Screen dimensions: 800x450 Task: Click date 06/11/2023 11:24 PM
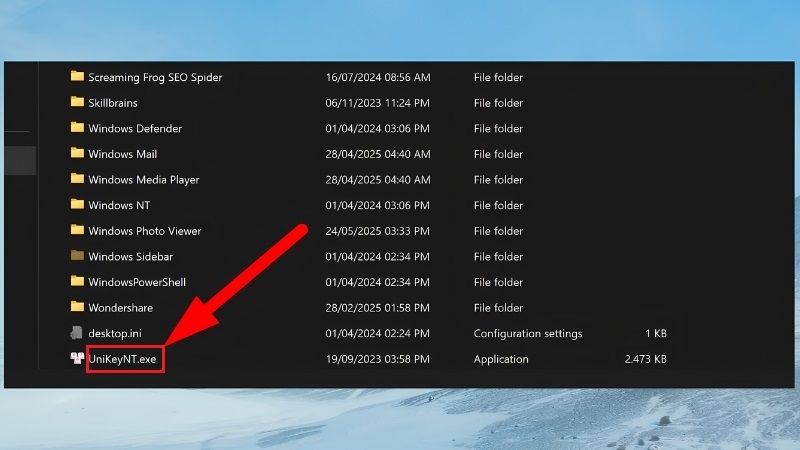(x=378, y=103)
